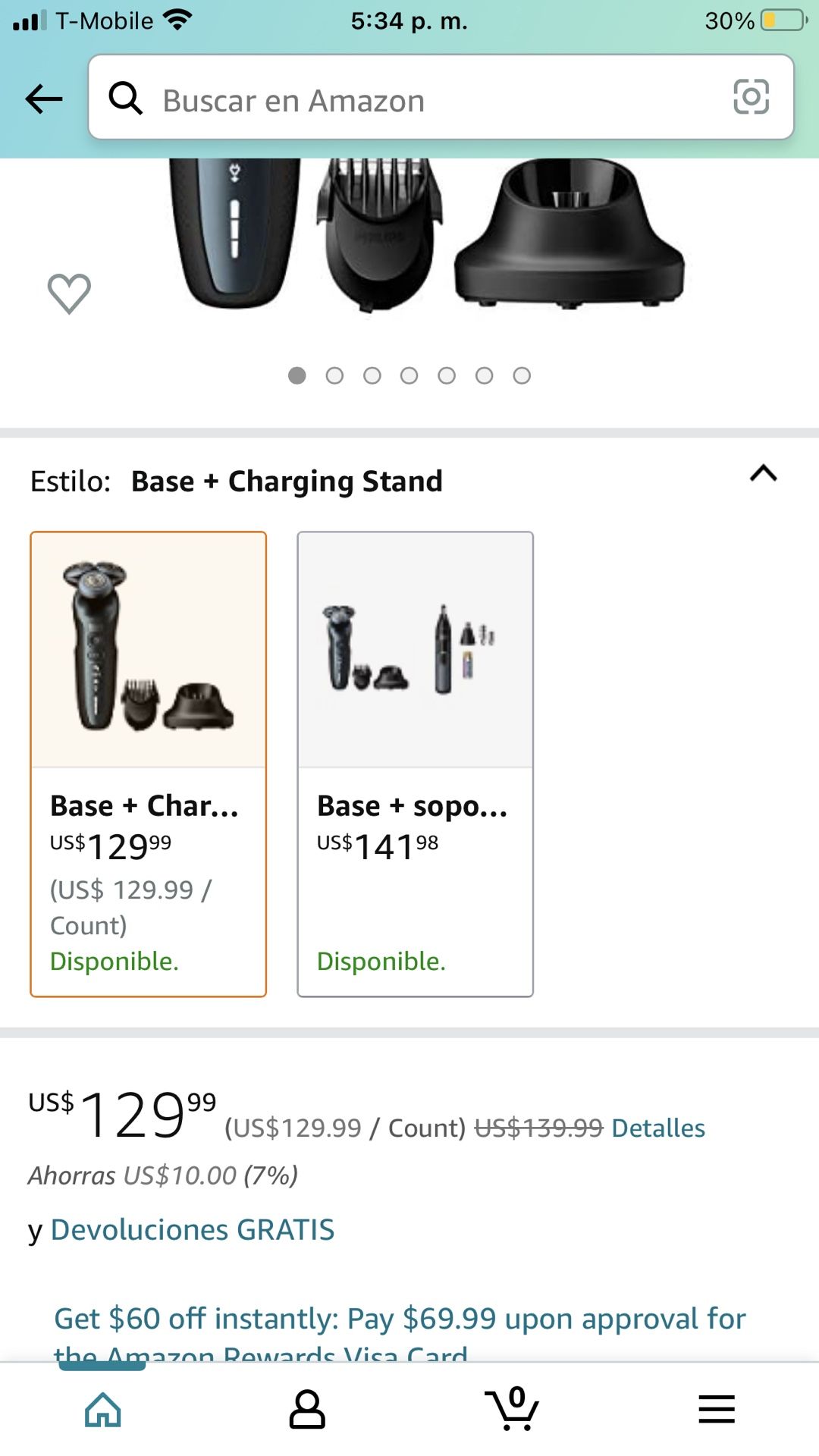
Task: Open the account profile tab
Action: (x=307, y=1409)
